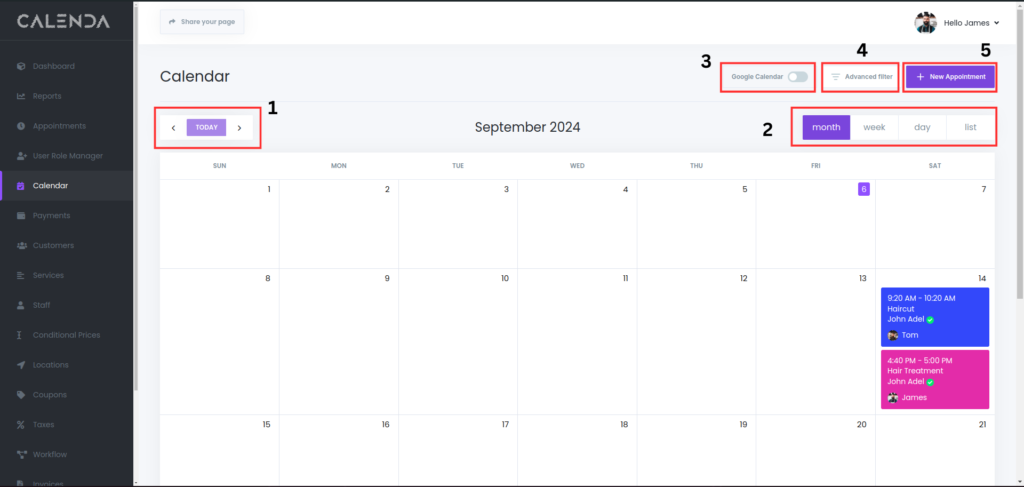Screen dimensions: 1024x487
Task: Click the Share your page button
Action: coord(202,21)
